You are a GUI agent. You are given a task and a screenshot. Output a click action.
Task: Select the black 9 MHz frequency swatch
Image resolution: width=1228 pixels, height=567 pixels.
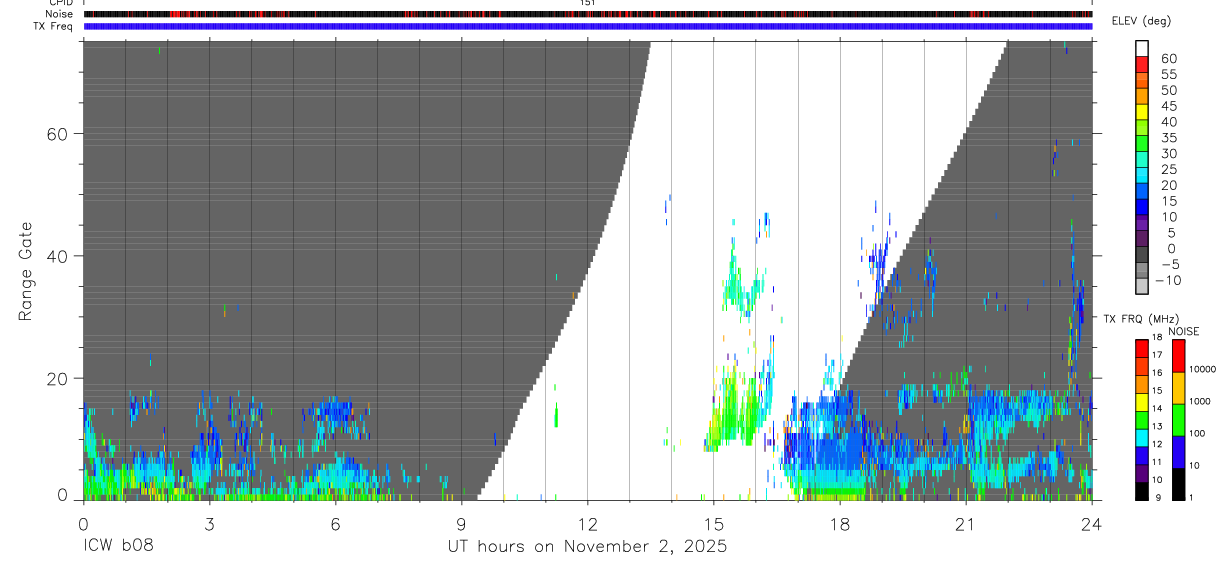point(1142,490)
